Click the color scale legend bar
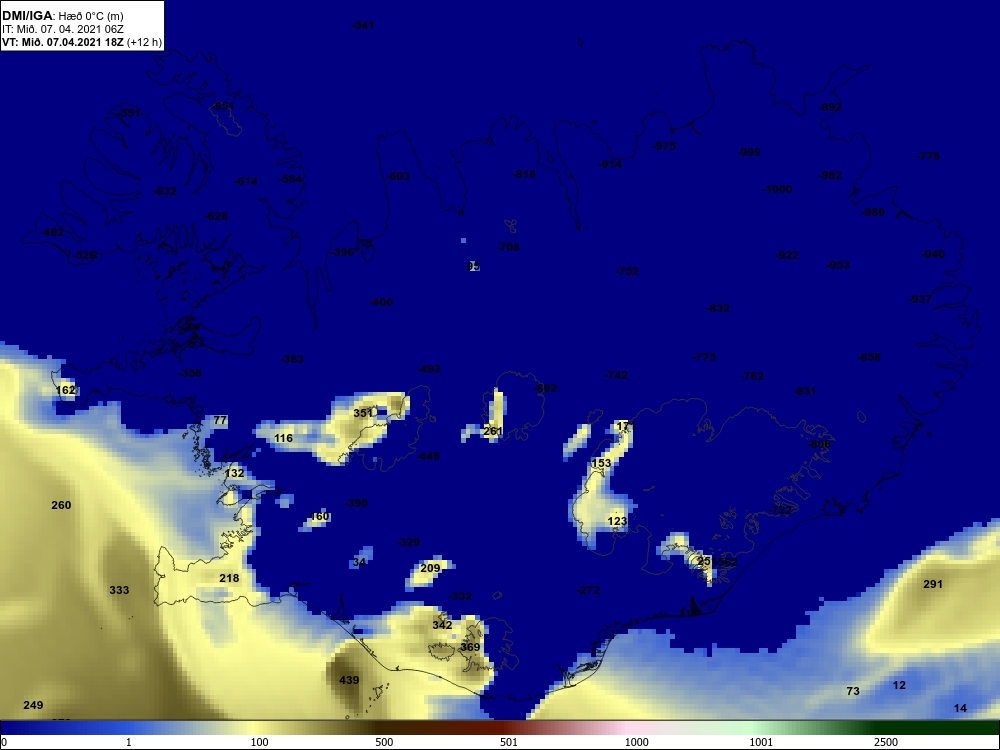This screenshot has width=1000, height=750. (x=500, y=728)
